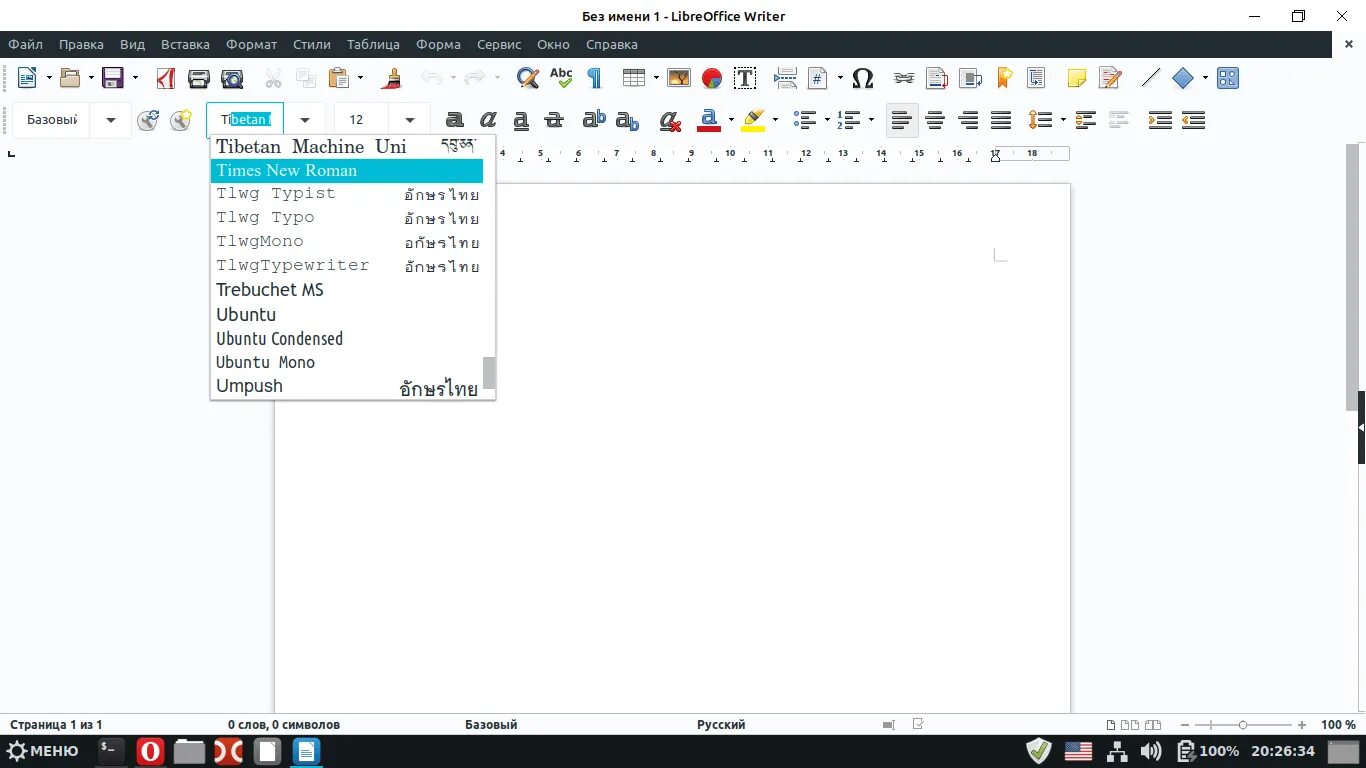Expand the font color palette arrow
Image resolution: width=1366 pixels, height=768 pixels.
(732, 121)
